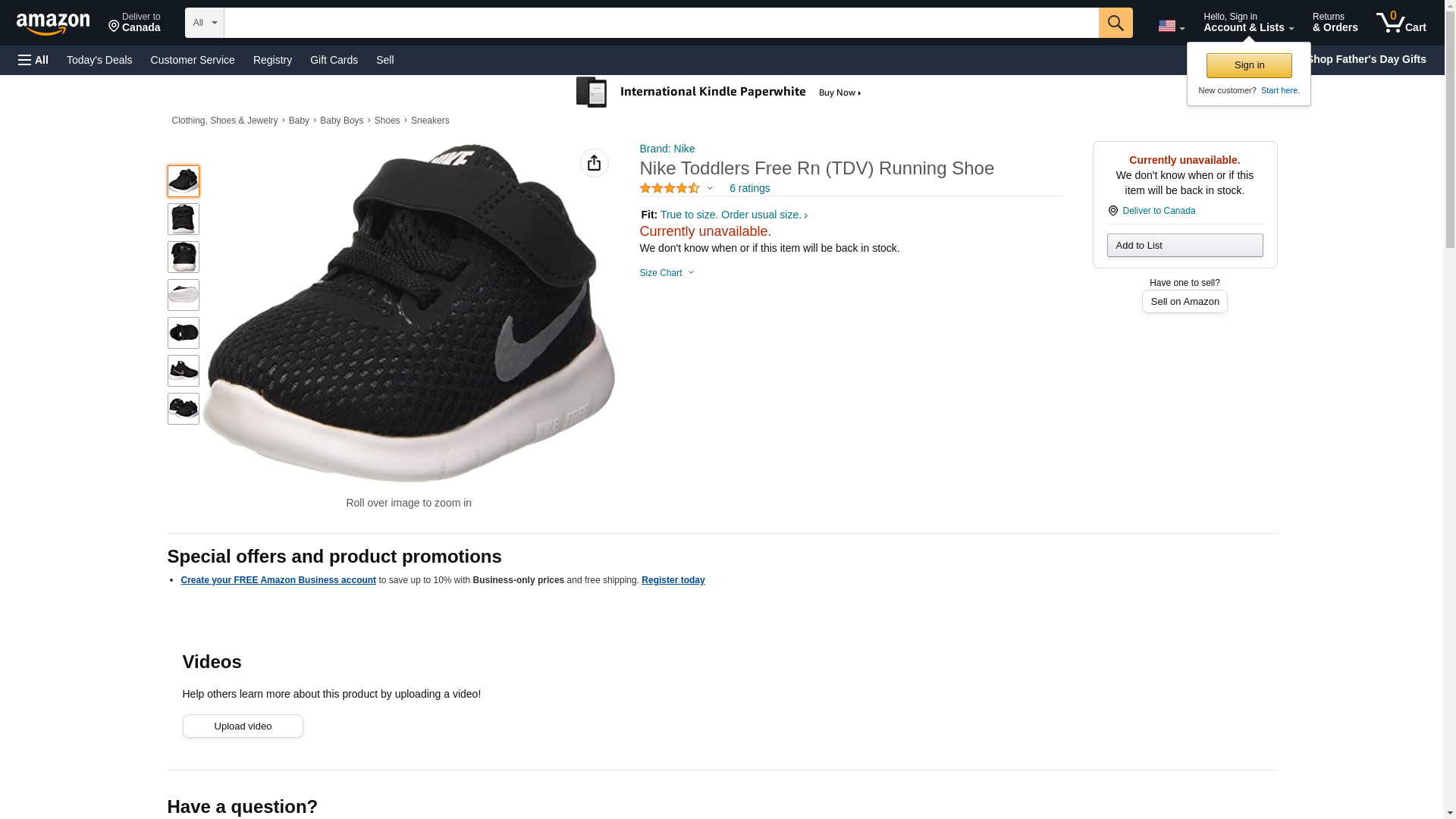This screenshot has height=819, width=1456.
Task: Click the Sell on Amazon button
Action: tap(1184, 301)
